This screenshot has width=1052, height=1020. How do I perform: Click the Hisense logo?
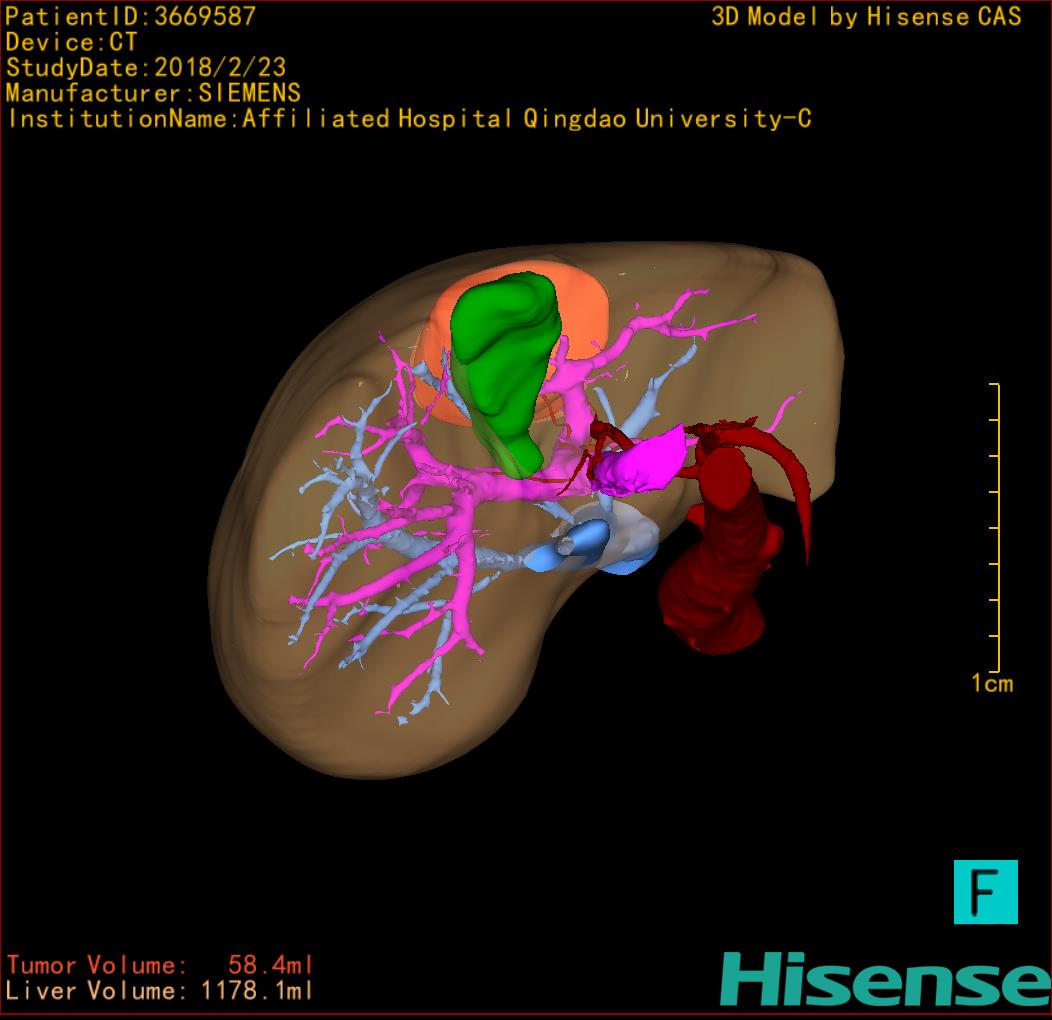[x=885, y=979]
